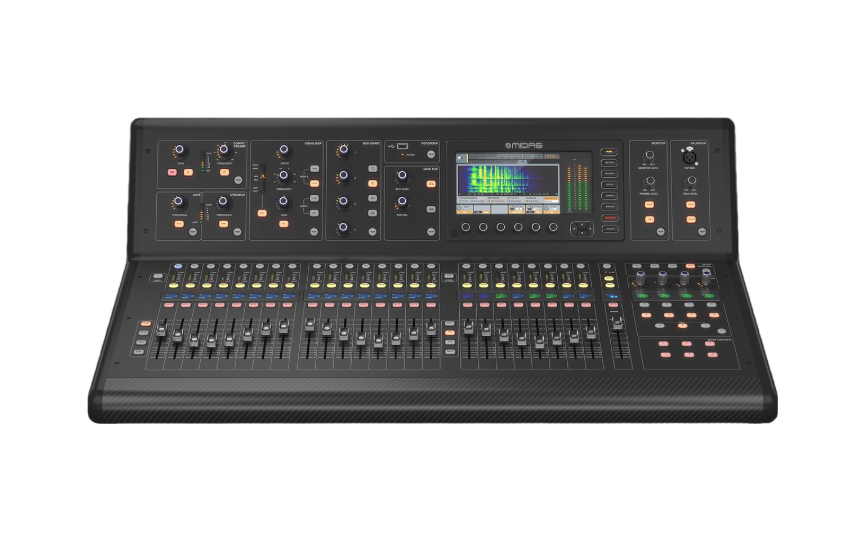Grab the eighth input channel fader
864x540 pixels.
pos(283,326)
